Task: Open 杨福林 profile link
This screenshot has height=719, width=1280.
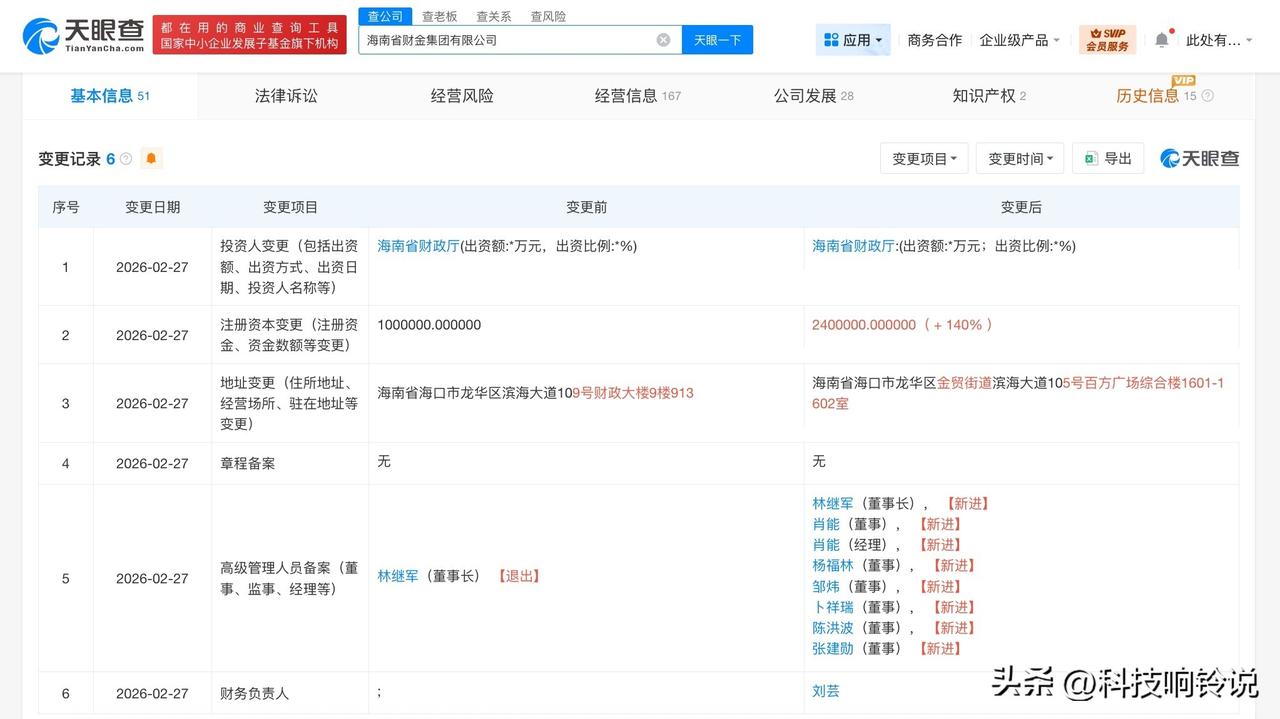Action: pos(833,566)
